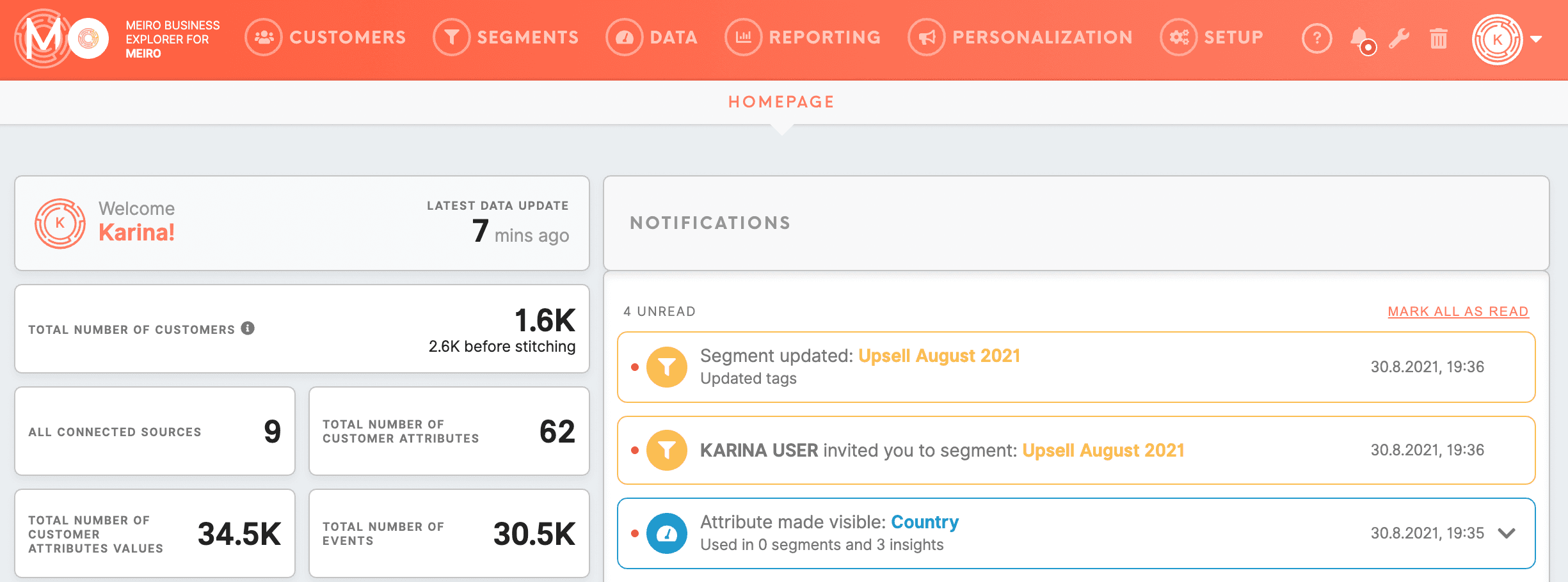
Task: Switch to the Homepage tab
Action: tap(781, 101)
